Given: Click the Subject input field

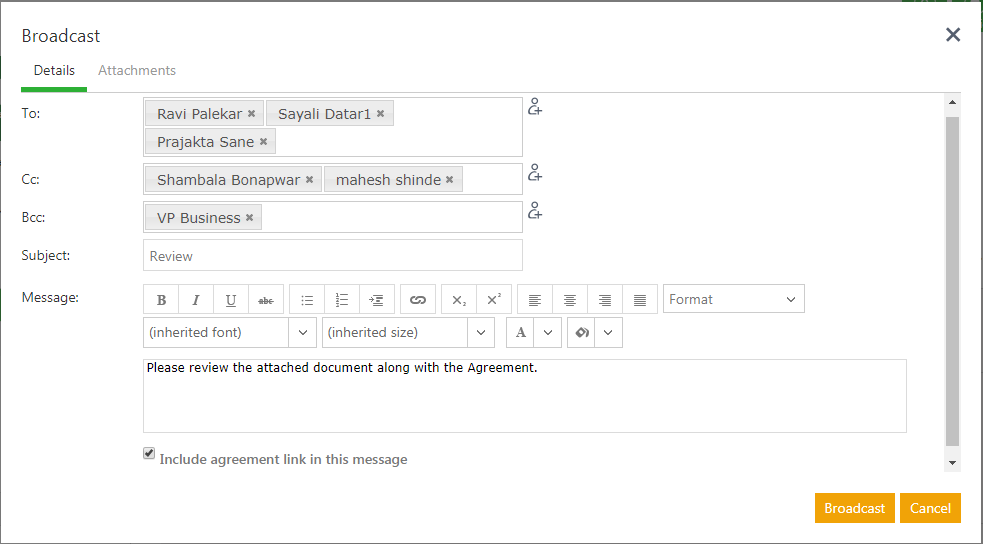Looking at the screenshot, I should click(332, 256).
